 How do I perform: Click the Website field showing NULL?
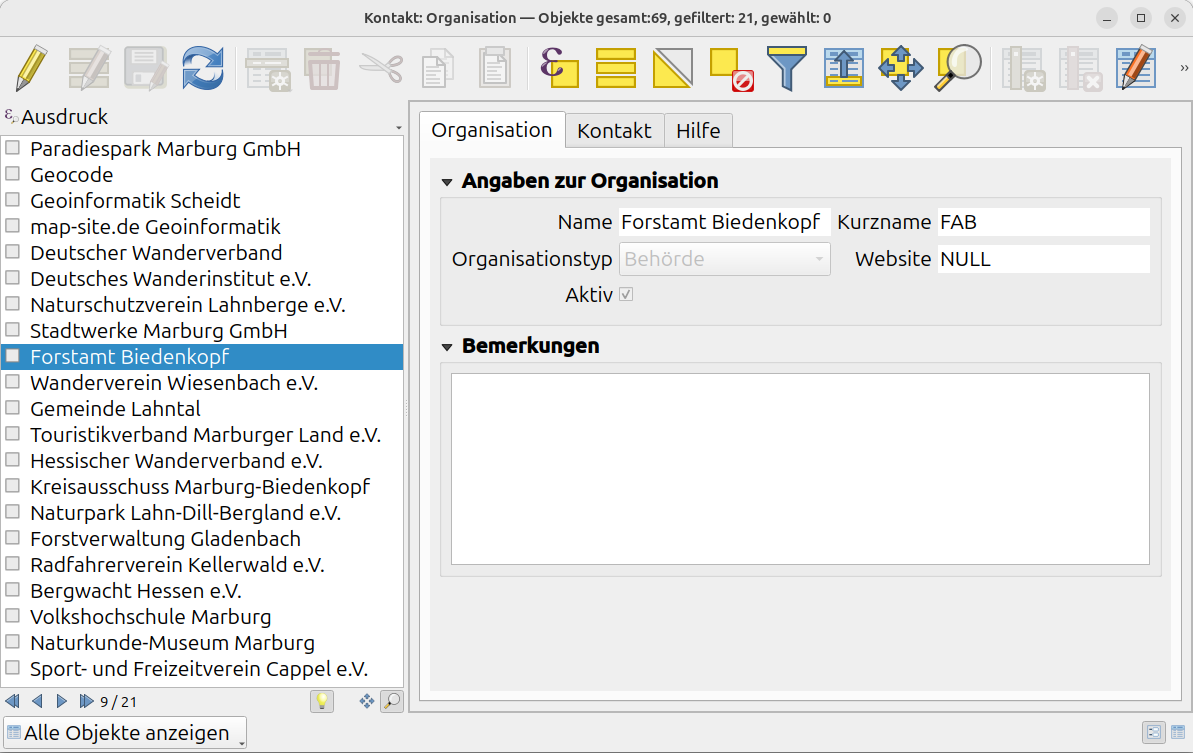coord(1043,259)
